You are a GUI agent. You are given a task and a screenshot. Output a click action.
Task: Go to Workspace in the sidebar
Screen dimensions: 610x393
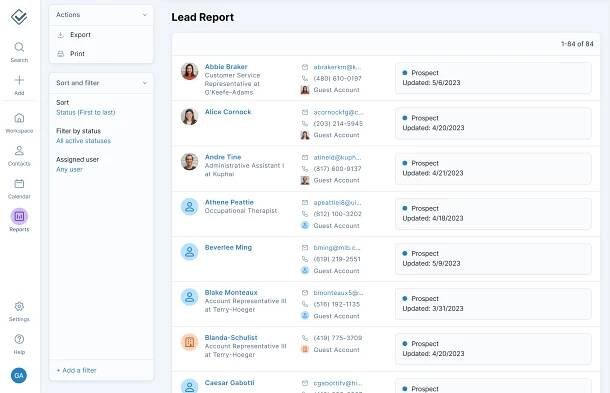19,123
